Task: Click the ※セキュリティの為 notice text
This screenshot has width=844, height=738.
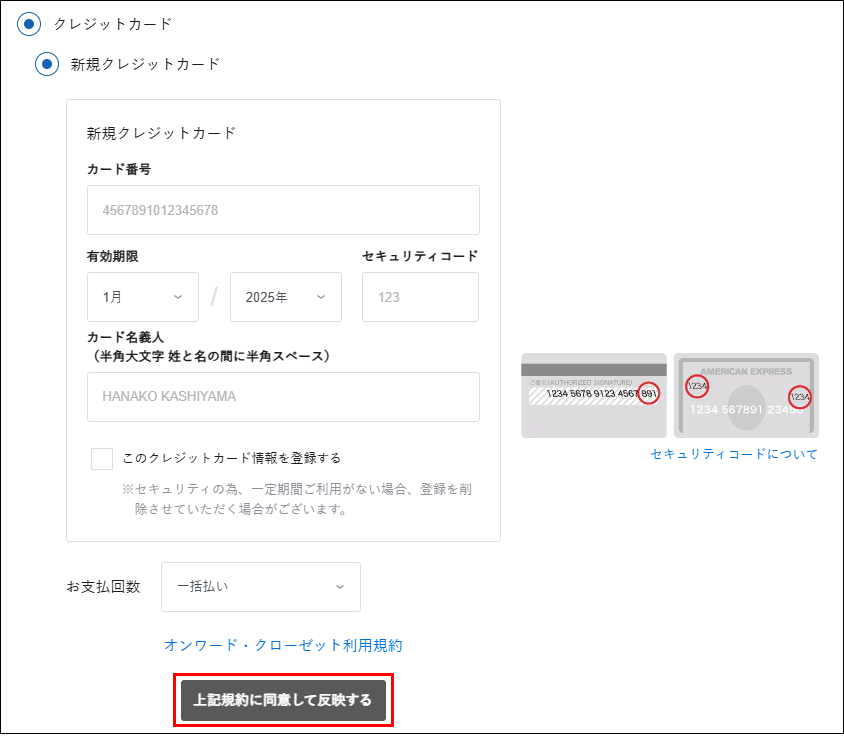Action: pyautogui.click(x=297, y=498)
